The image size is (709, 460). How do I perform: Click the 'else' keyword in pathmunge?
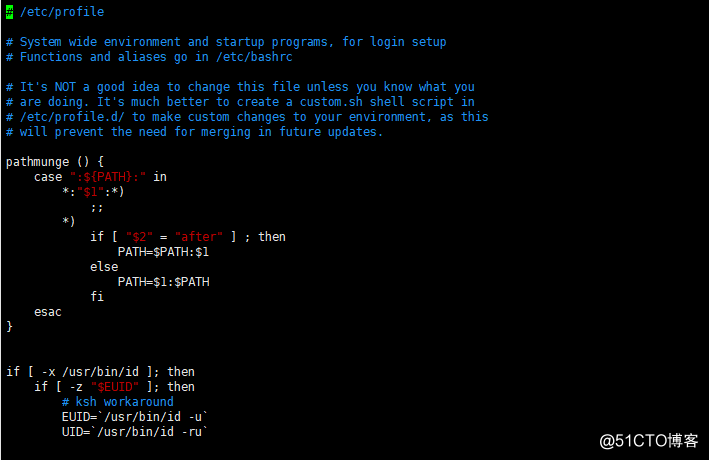[x=104, y=267]
